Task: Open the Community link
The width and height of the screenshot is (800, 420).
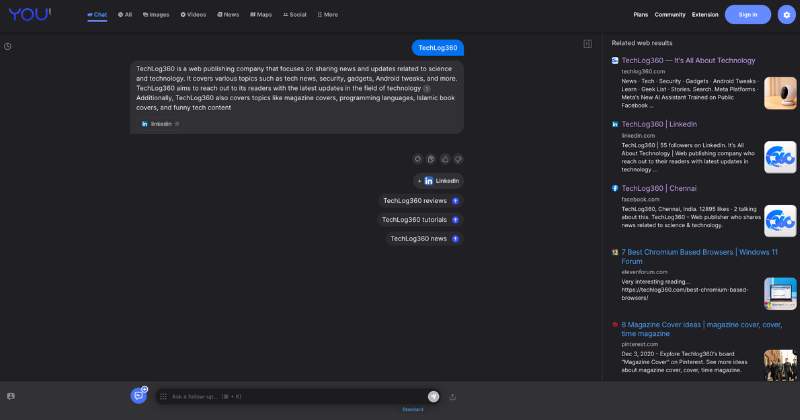Action: 670,15
